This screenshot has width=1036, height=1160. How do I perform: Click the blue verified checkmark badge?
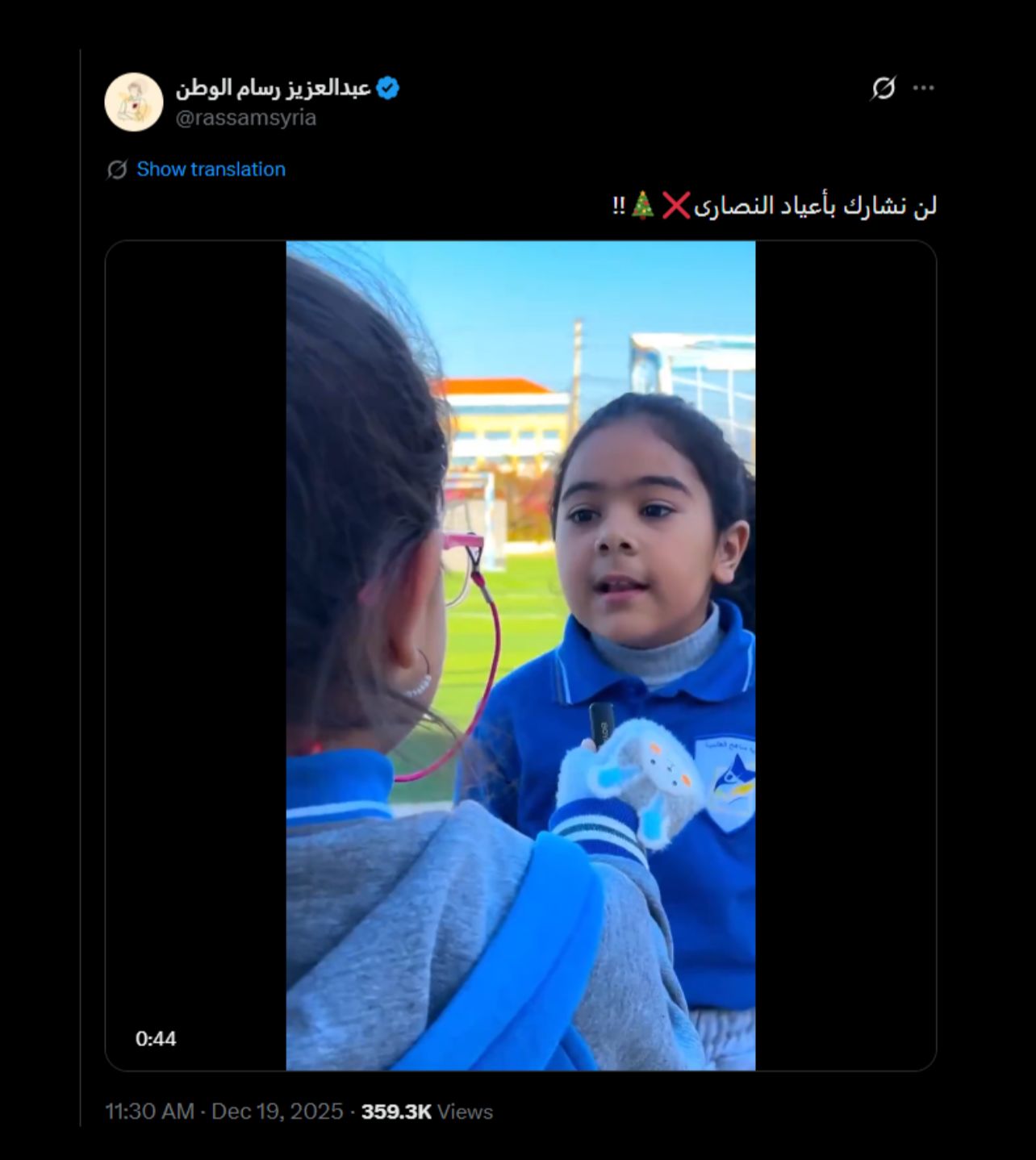(388, 88)
